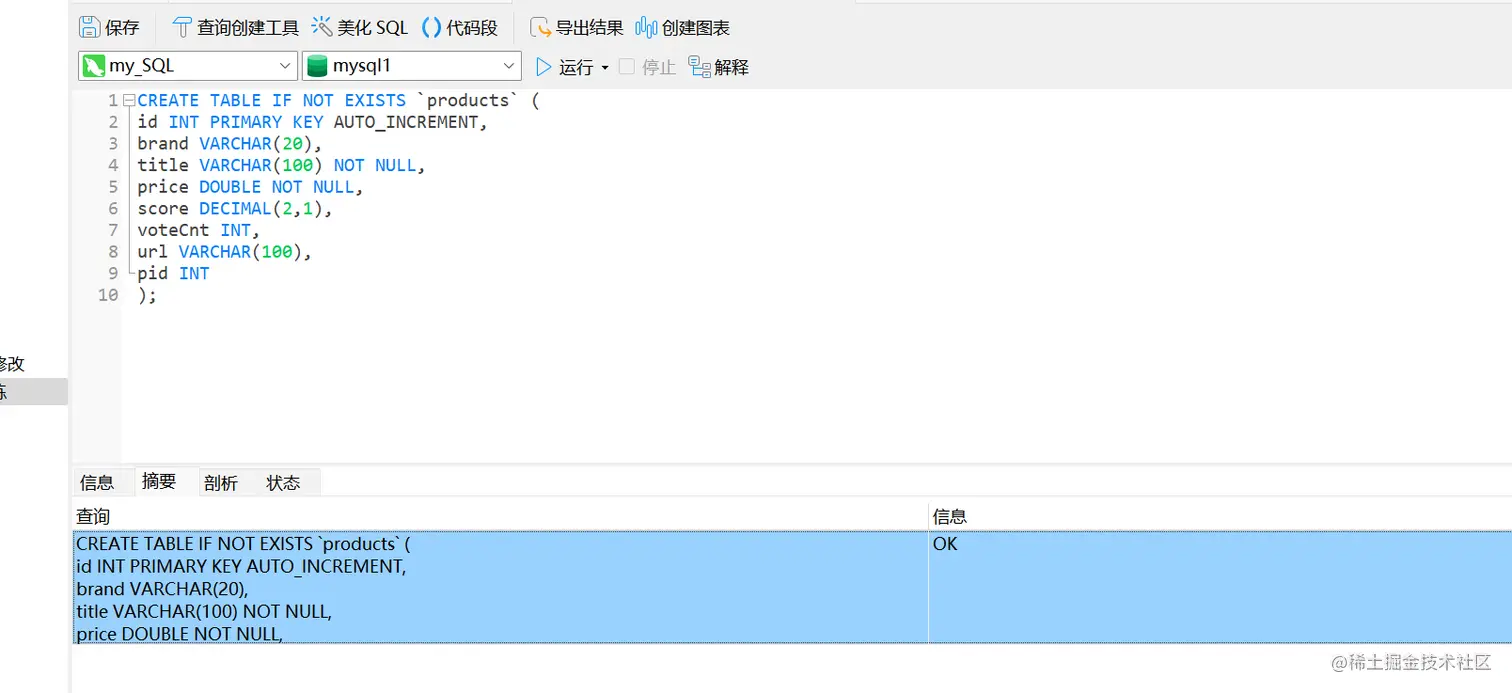Image resolution: width=1512 pixels, height=693 pixels.
Task: Select the 摘要 tab
Action: (x=159, y=481)
